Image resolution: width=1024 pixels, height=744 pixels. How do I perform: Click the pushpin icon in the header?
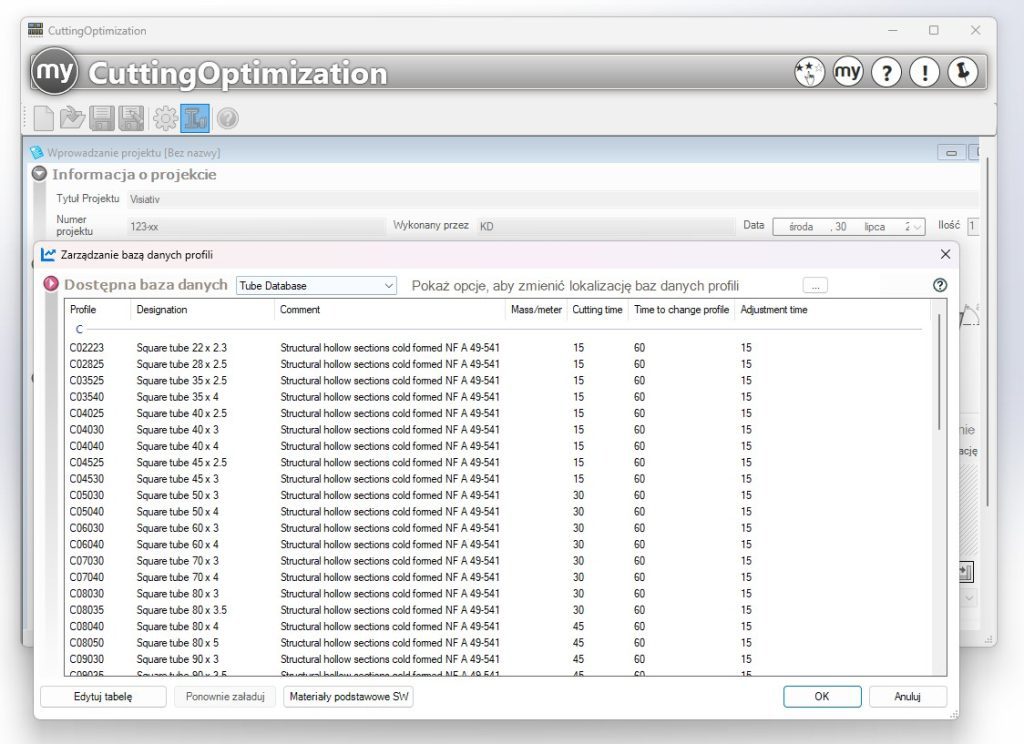pos(963,72)
